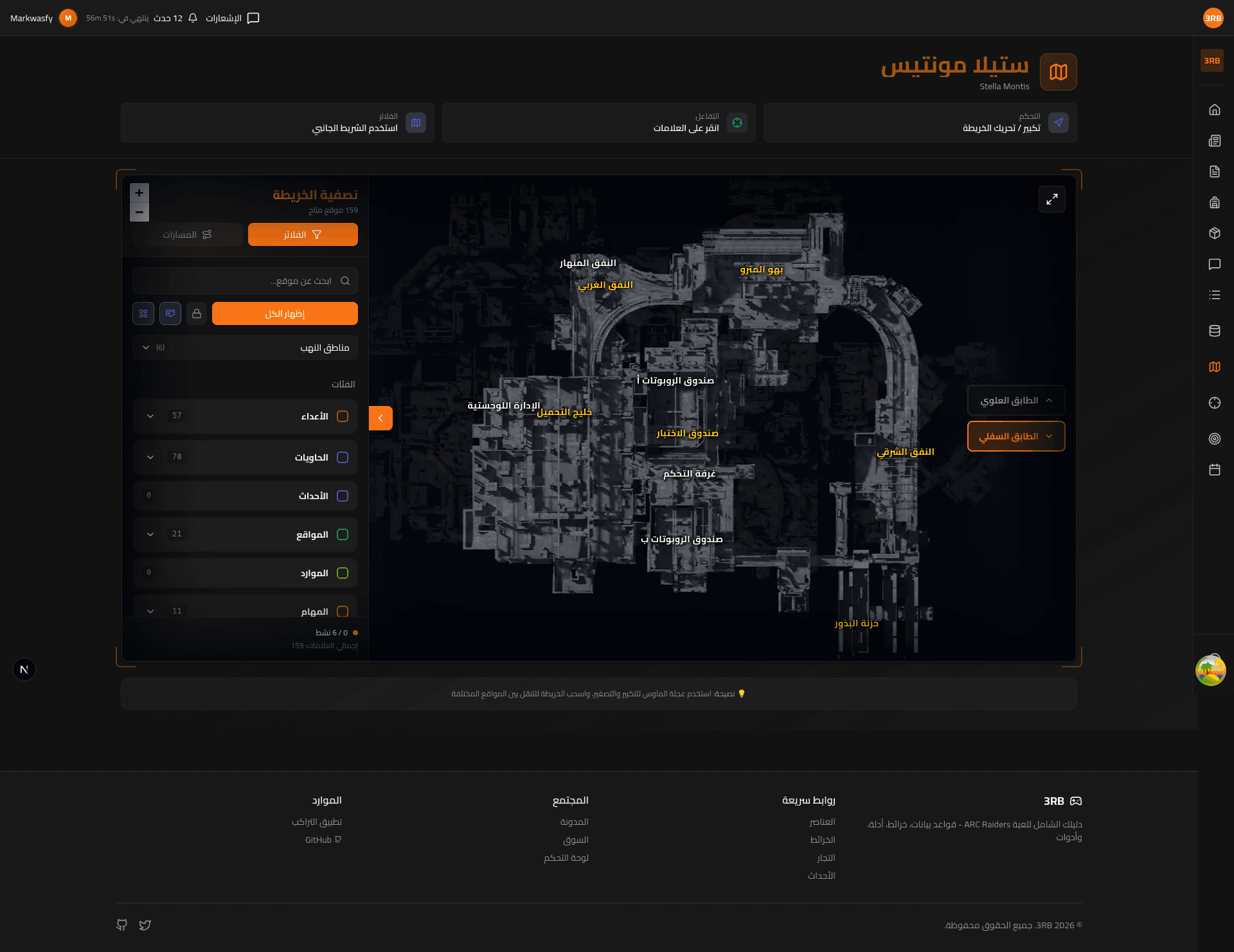Zoom in with the plus button
The width and height of the screenshot is (1234, 952).
pyautogui.click(x=139, y=193)
